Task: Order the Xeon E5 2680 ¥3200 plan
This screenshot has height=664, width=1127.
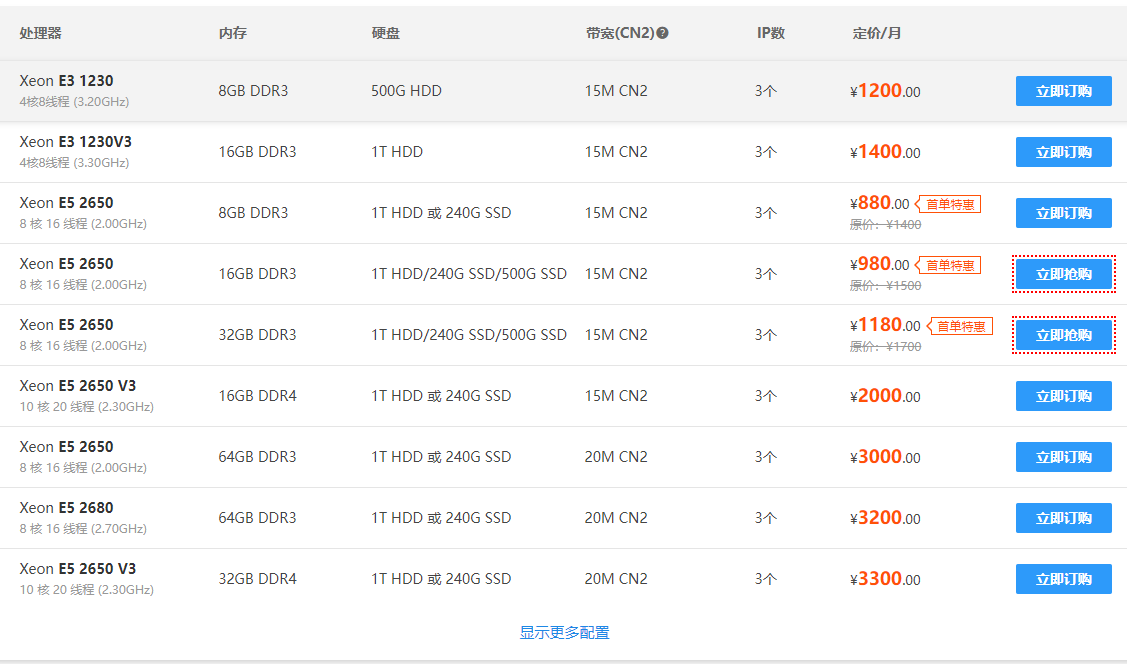Action: [x=1064, y=519]
